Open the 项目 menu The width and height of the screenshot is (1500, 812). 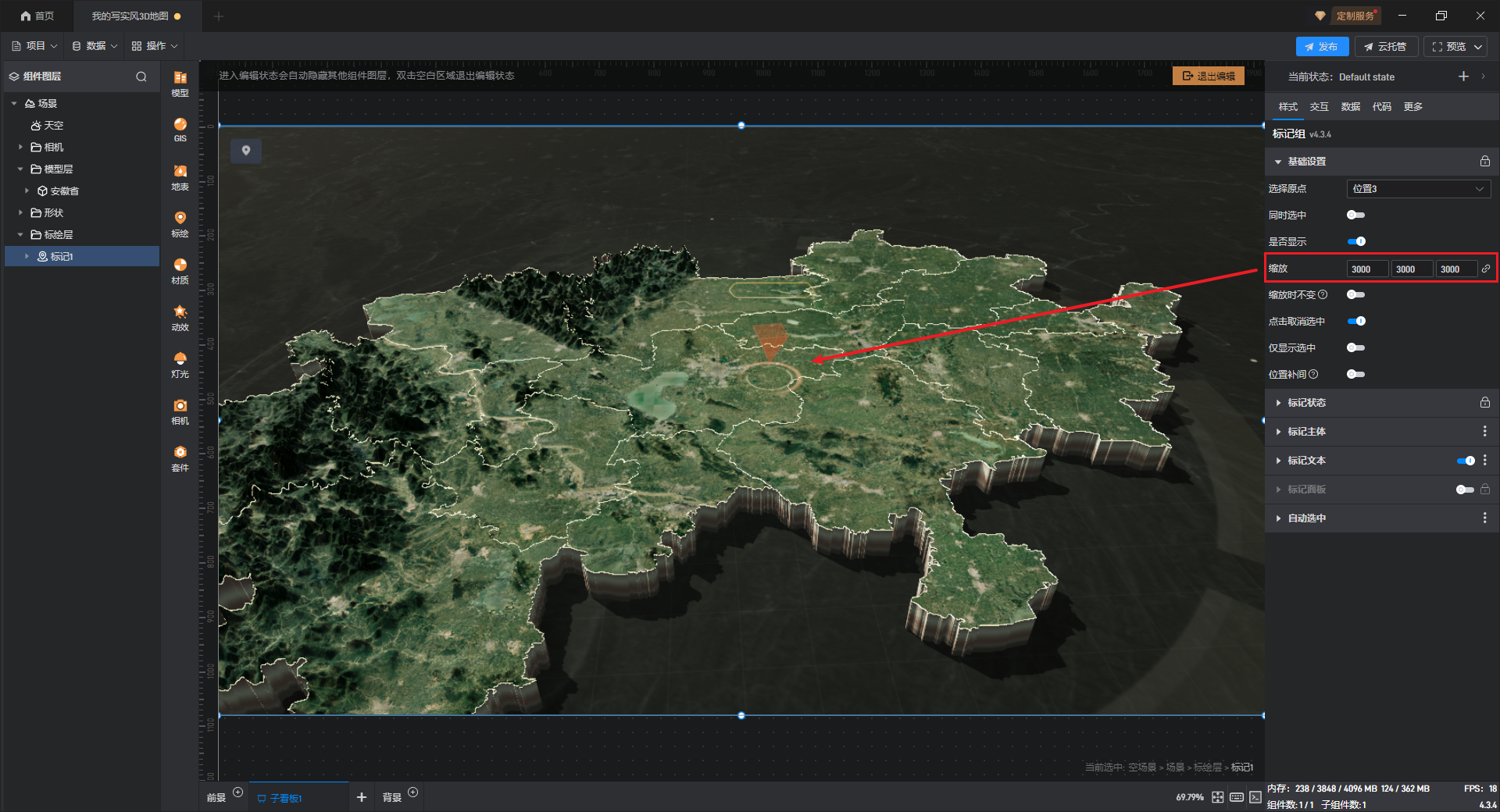pyautogui.click(x=34, y=46)
